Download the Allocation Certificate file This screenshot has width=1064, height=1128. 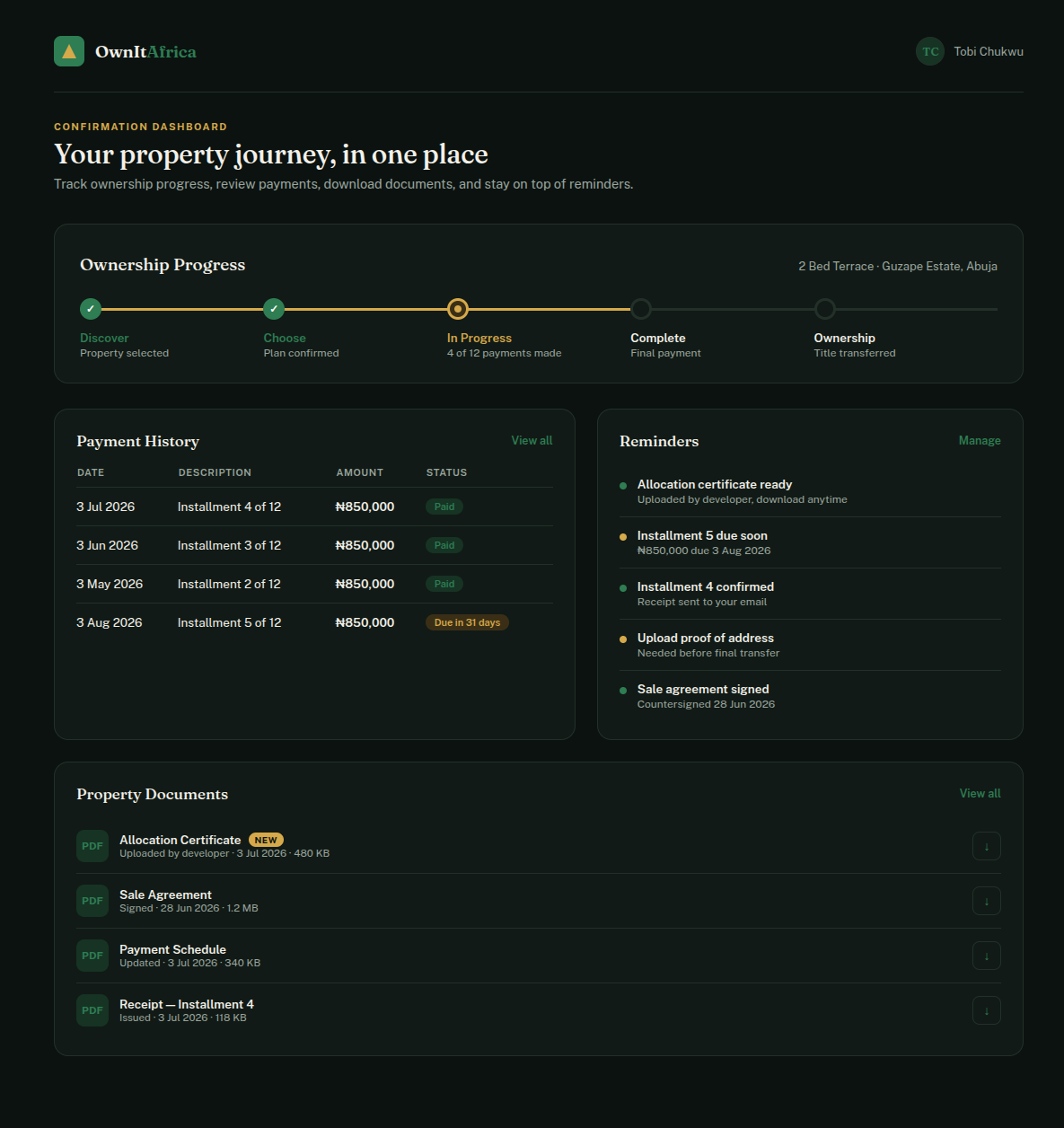pos(987,846)
